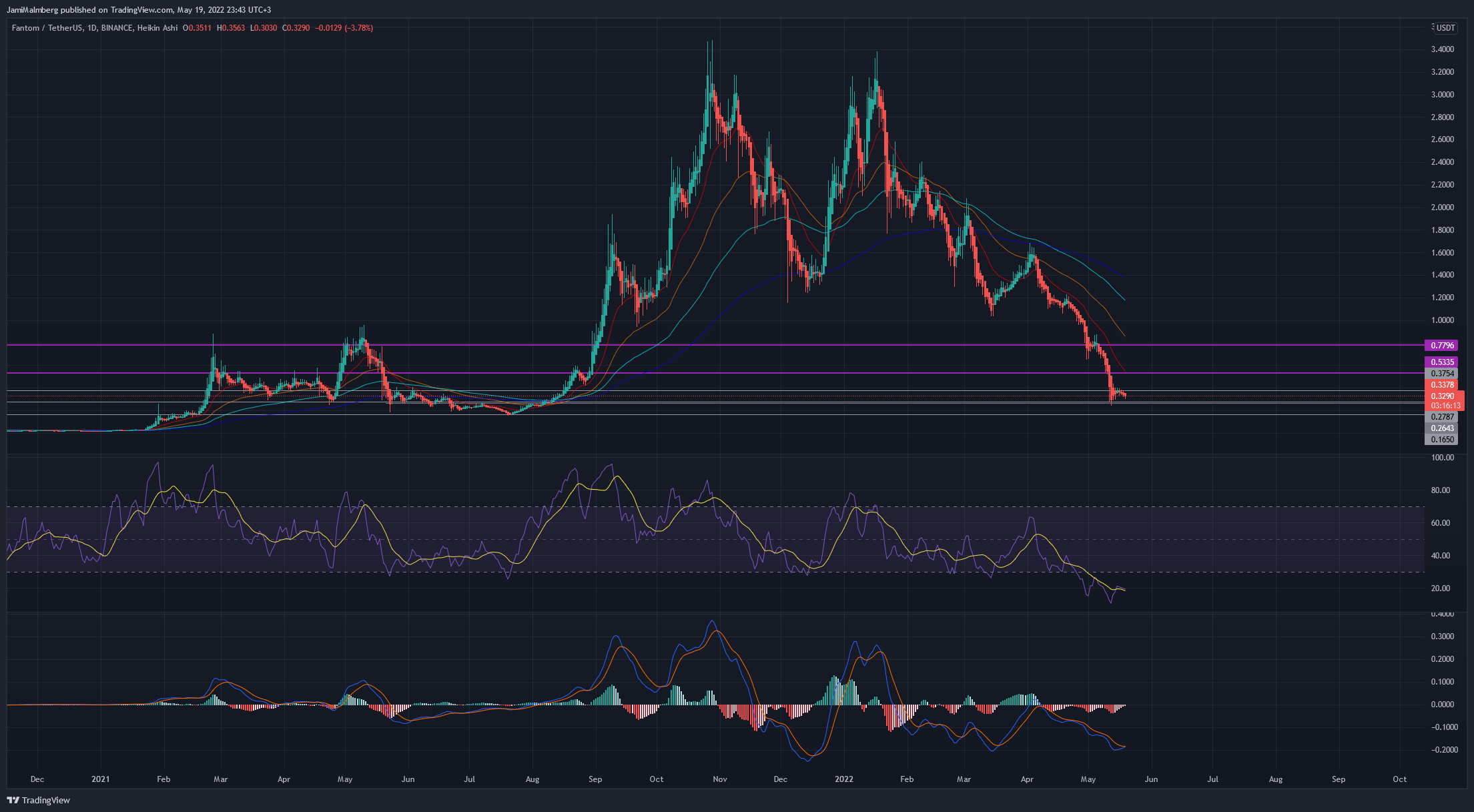Click the JamilMalmberg published header text
This screenshot has width=1474, height=812.
[x=140, y=10]
